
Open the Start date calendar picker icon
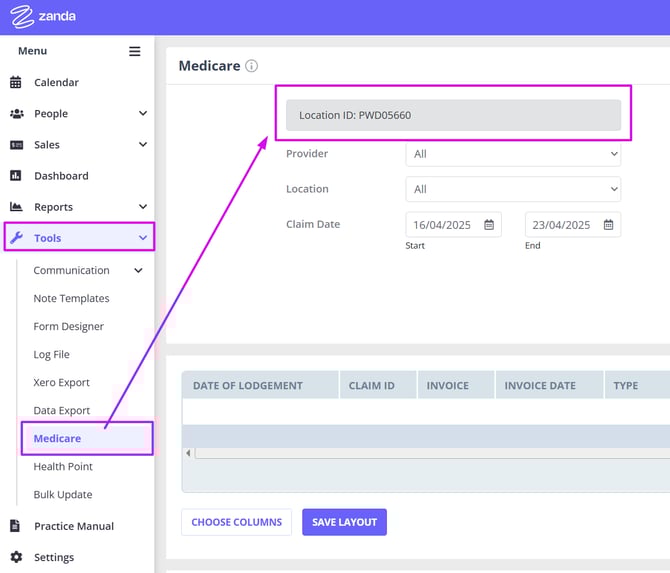pyautogui.click(x=489, y=225)
